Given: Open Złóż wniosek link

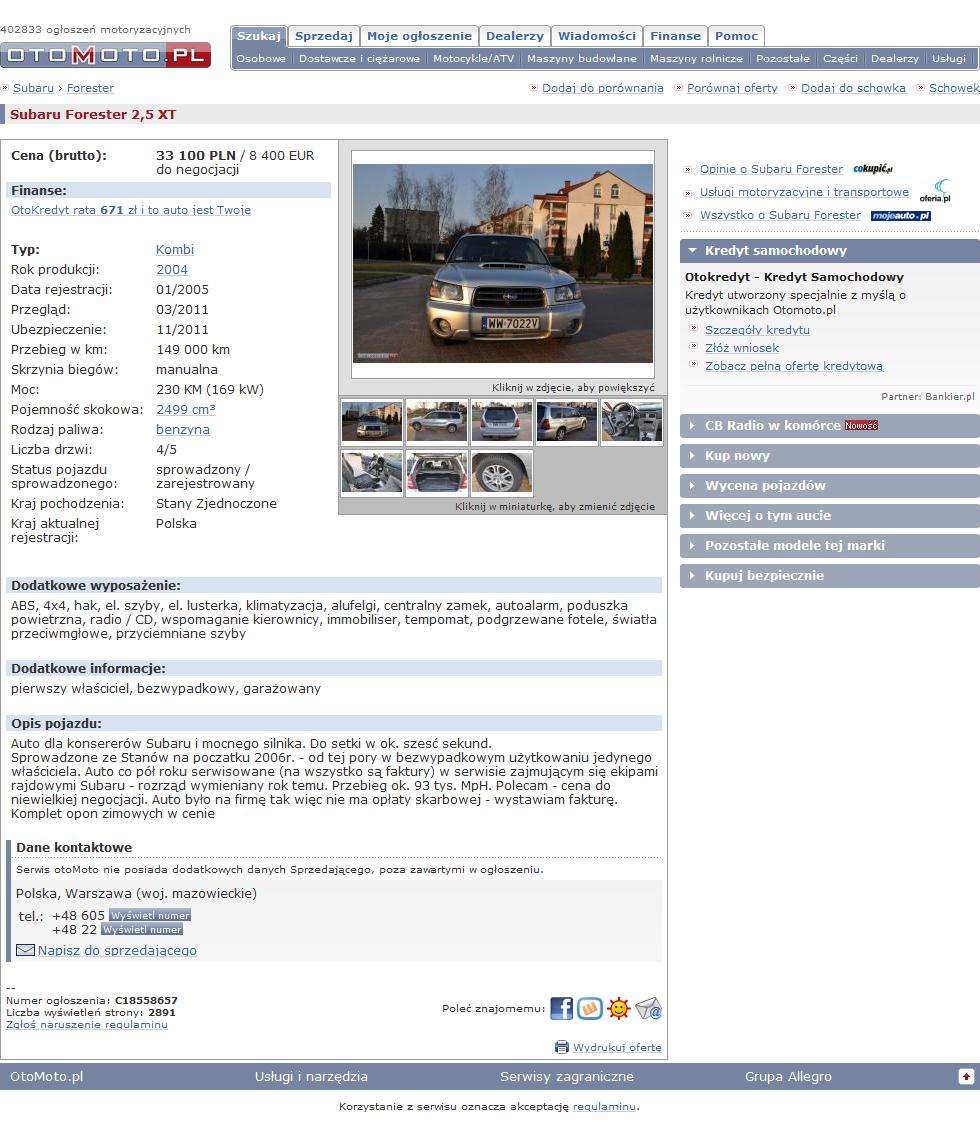Looking at the screenshot, I should 742,348.
